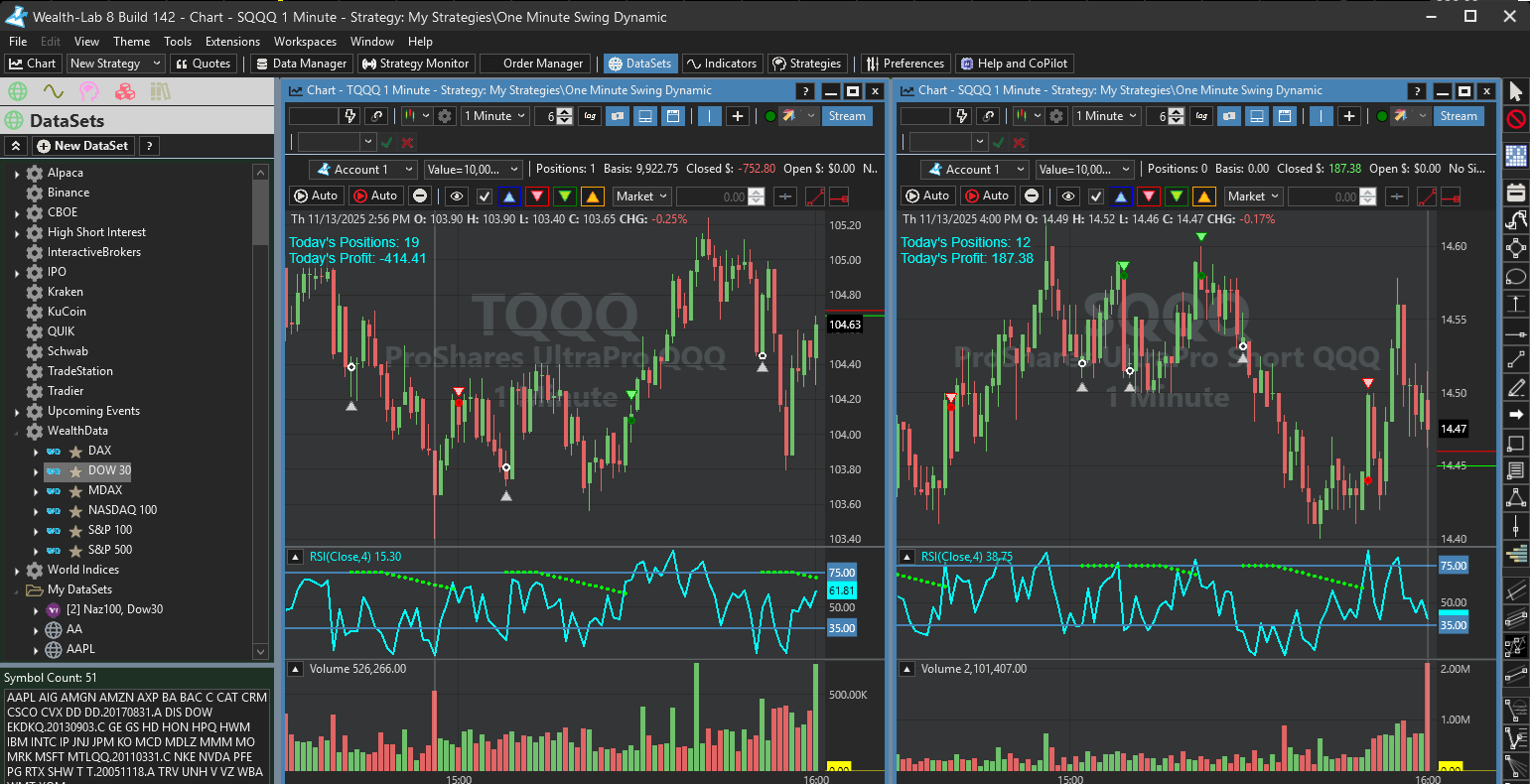Toggle the eye visibility icon in TQQQ trading panel
This screenshot has height=784, width=1530.
pyautogui.click(x=456, y=196)
